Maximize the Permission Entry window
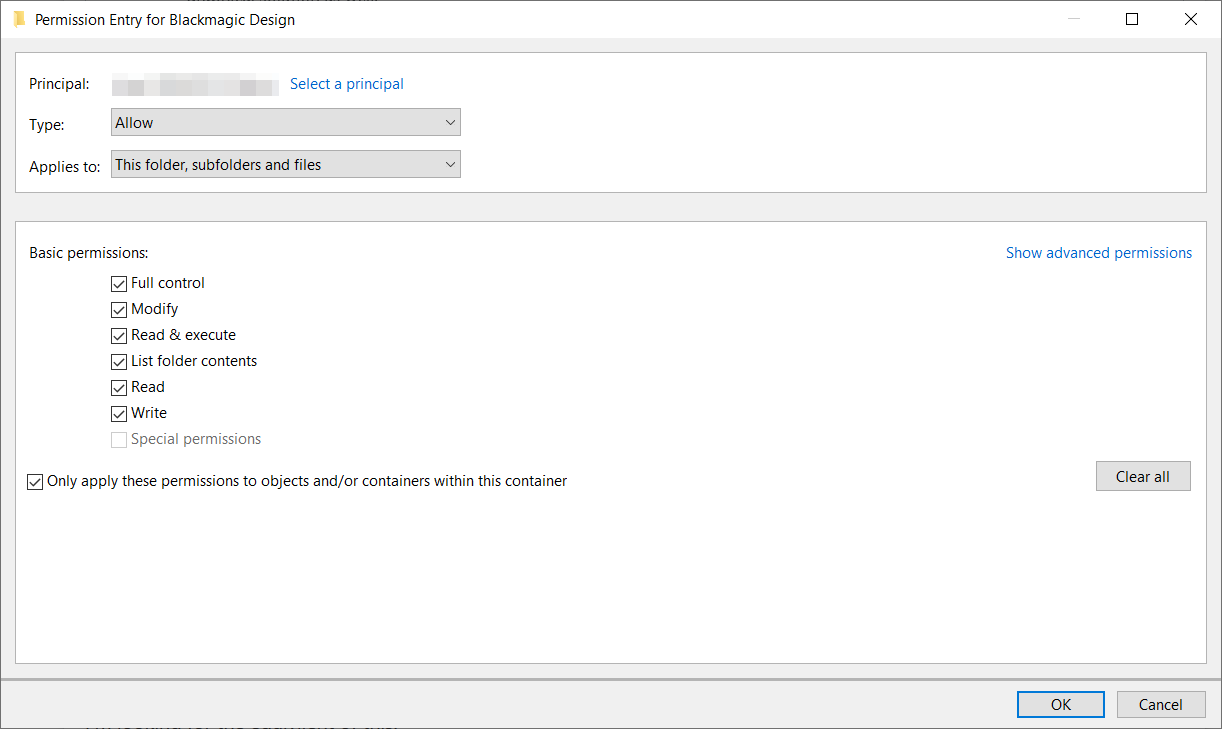The image size is (1222, 729). (x=1132, y=19)
